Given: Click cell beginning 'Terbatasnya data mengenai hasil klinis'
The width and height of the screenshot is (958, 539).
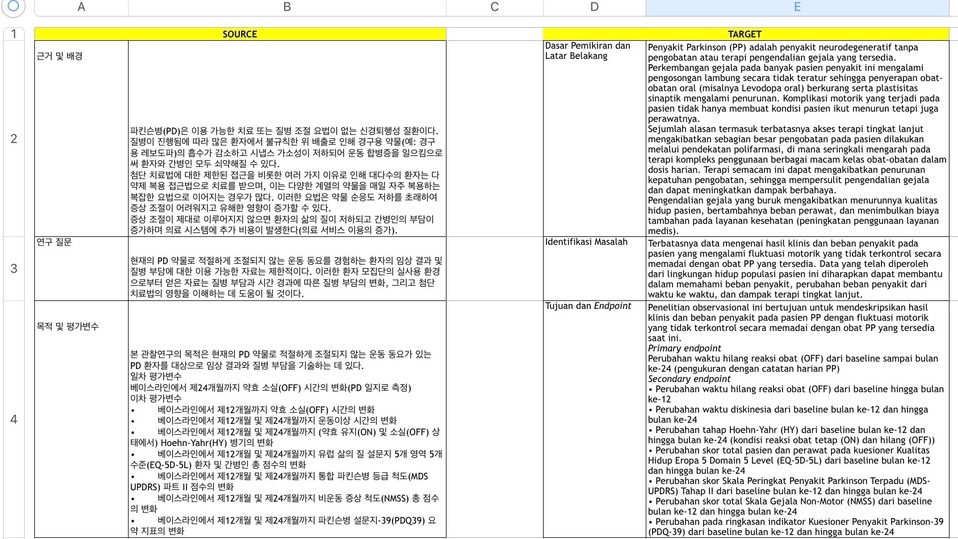Looking at the screenshot, I should point(797,268).
